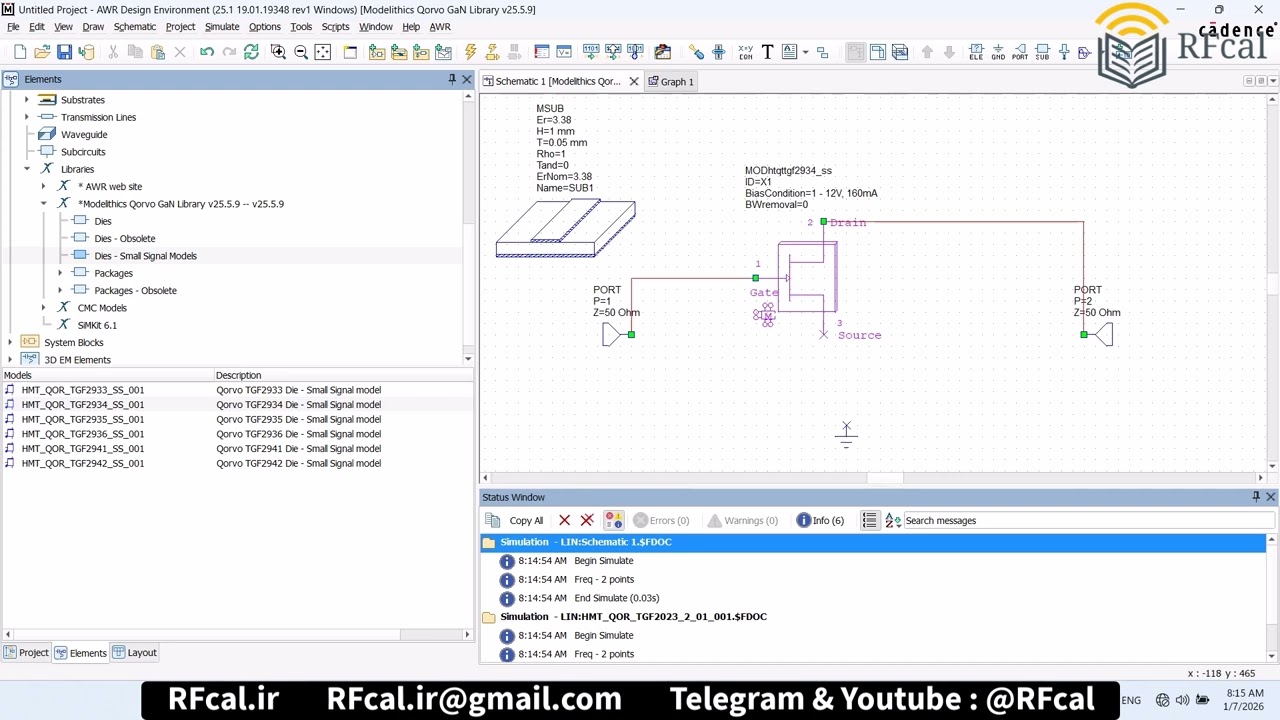
Task: Expand the Packages node
Action: (x=60, y=273)
